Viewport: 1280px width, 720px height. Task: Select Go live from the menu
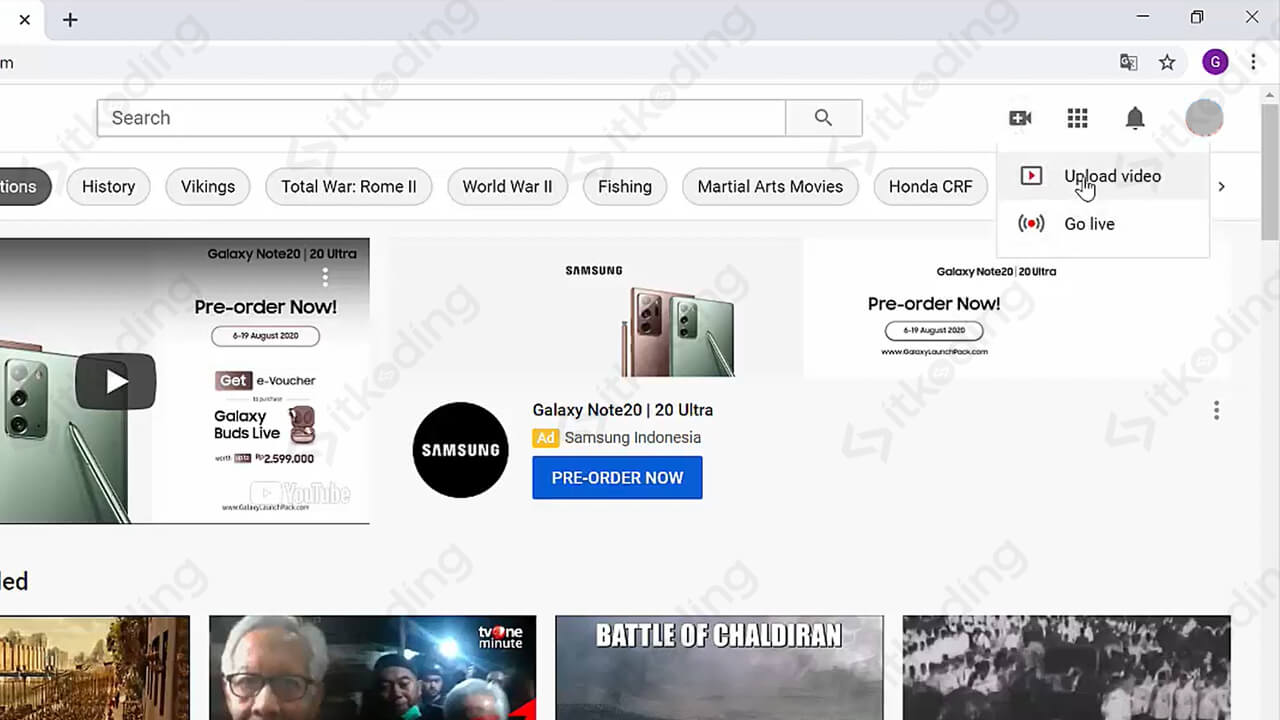click(x=1103, y=224)
